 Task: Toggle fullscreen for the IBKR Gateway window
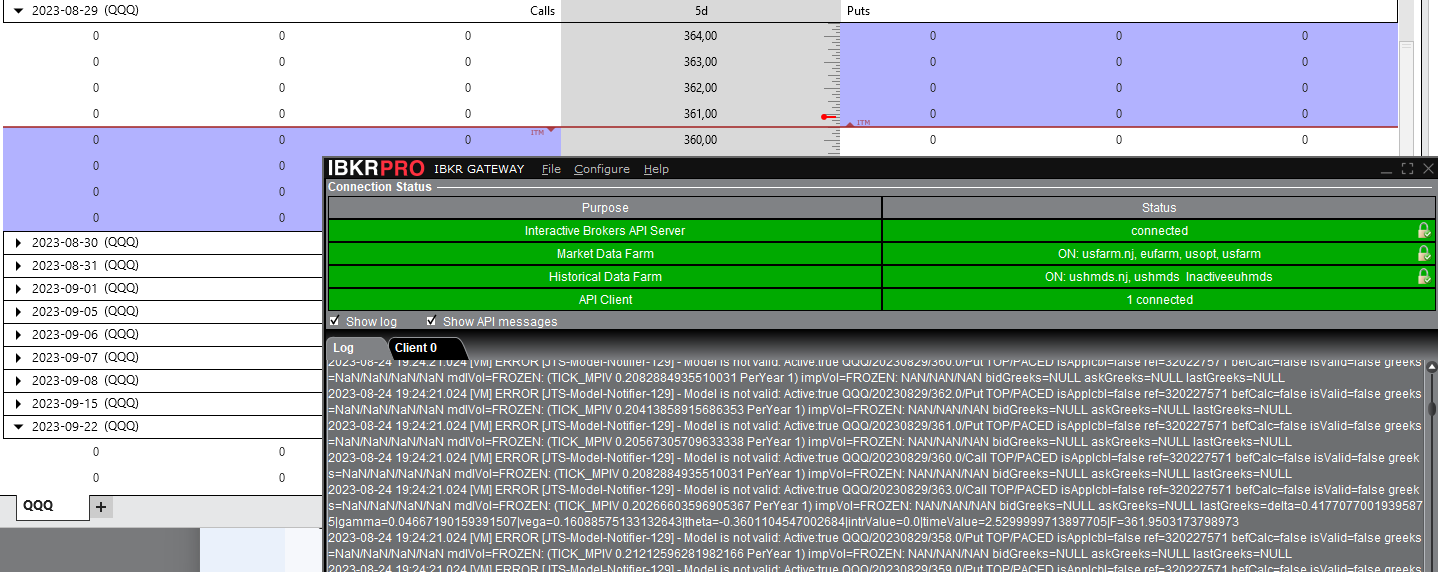1407,169
